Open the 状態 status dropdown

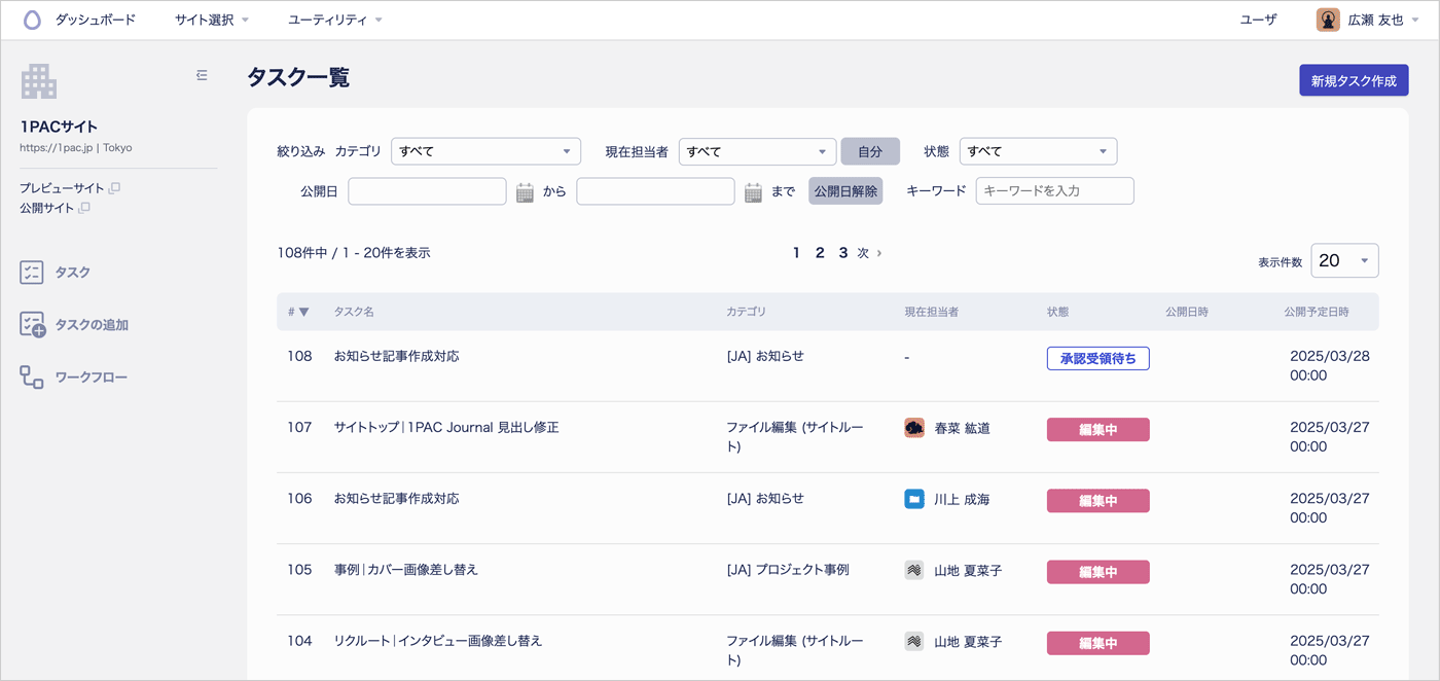tap(1038, 151)
